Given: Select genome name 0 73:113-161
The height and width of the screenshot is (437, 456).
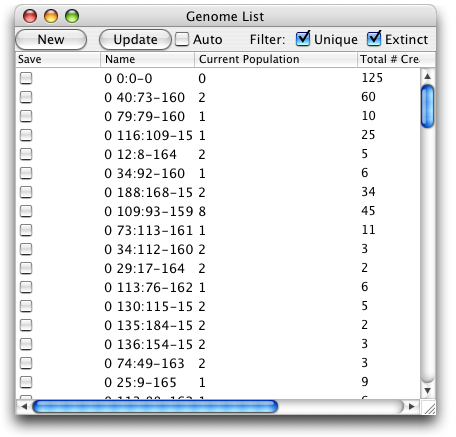Looking at the screenshot, I should 148,231.
